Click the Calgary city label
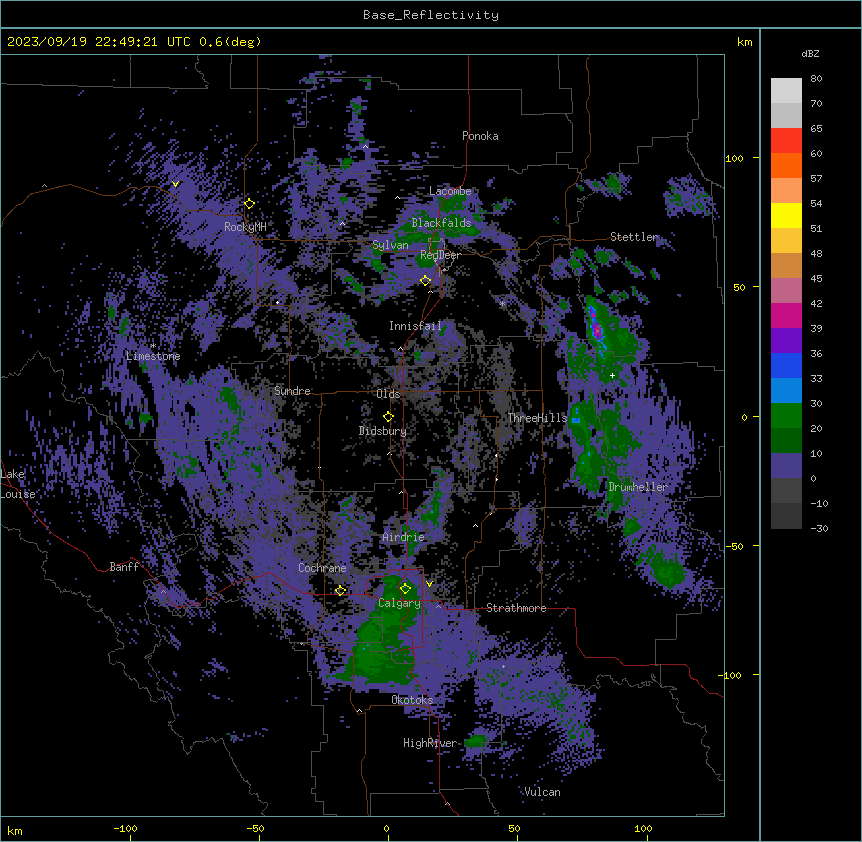This screenshot has width=862, height=842. (399, 603)
